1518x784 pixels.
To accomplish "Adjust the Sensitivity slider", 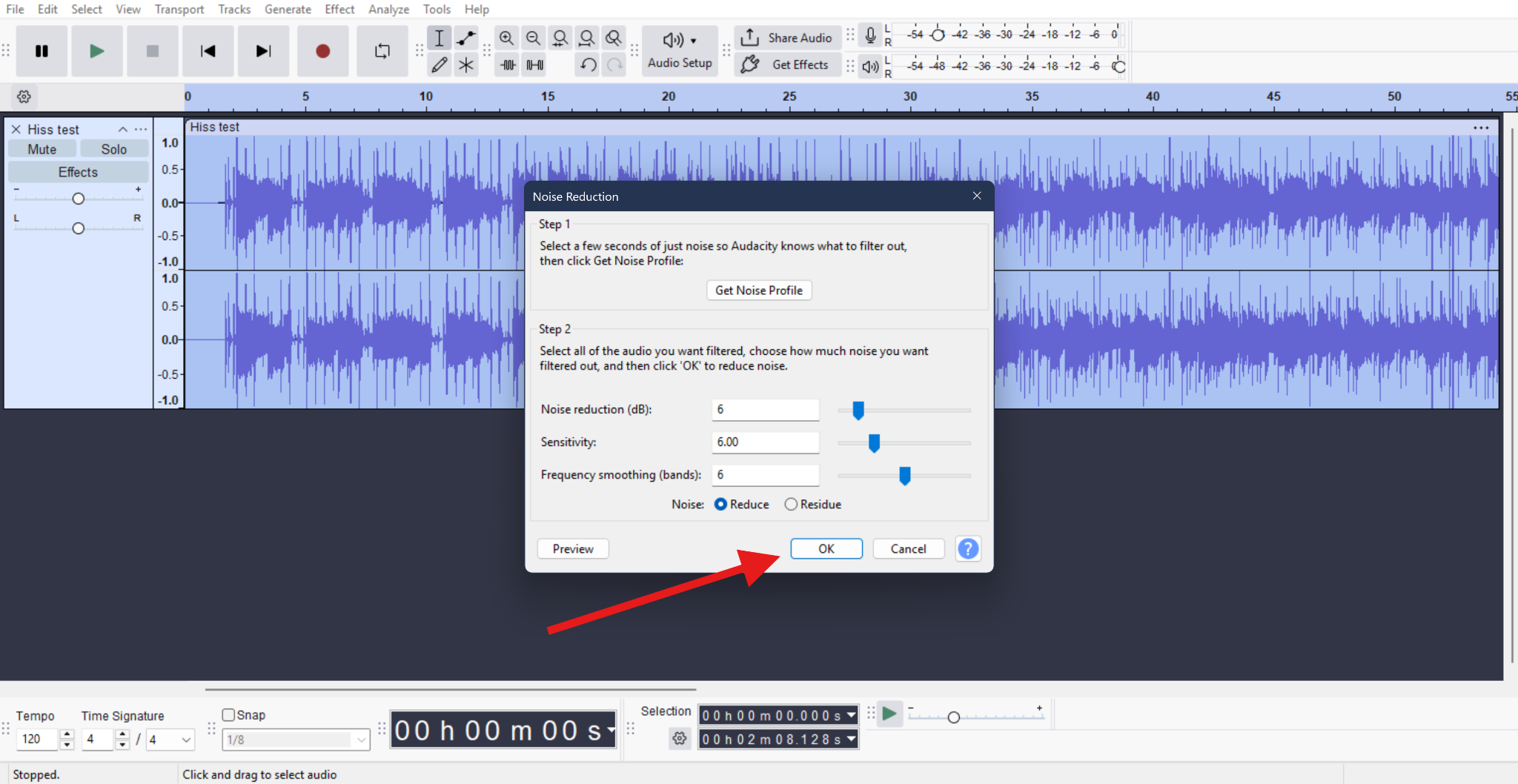I will coord(875,442).
